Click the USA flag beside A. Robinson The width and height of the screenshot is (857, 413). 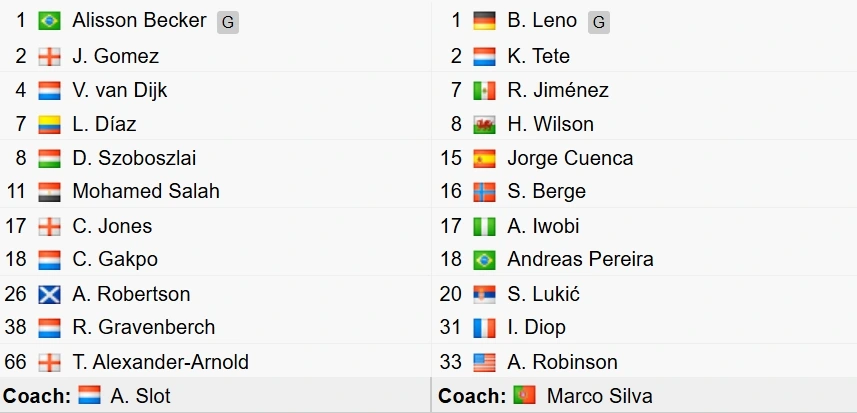point(484,362)
